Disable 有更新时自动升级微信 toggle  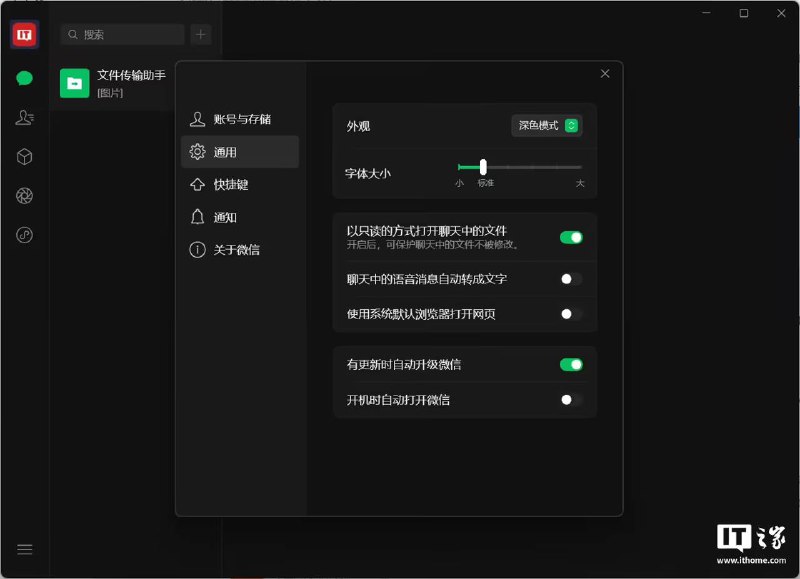tap(570, 366)
